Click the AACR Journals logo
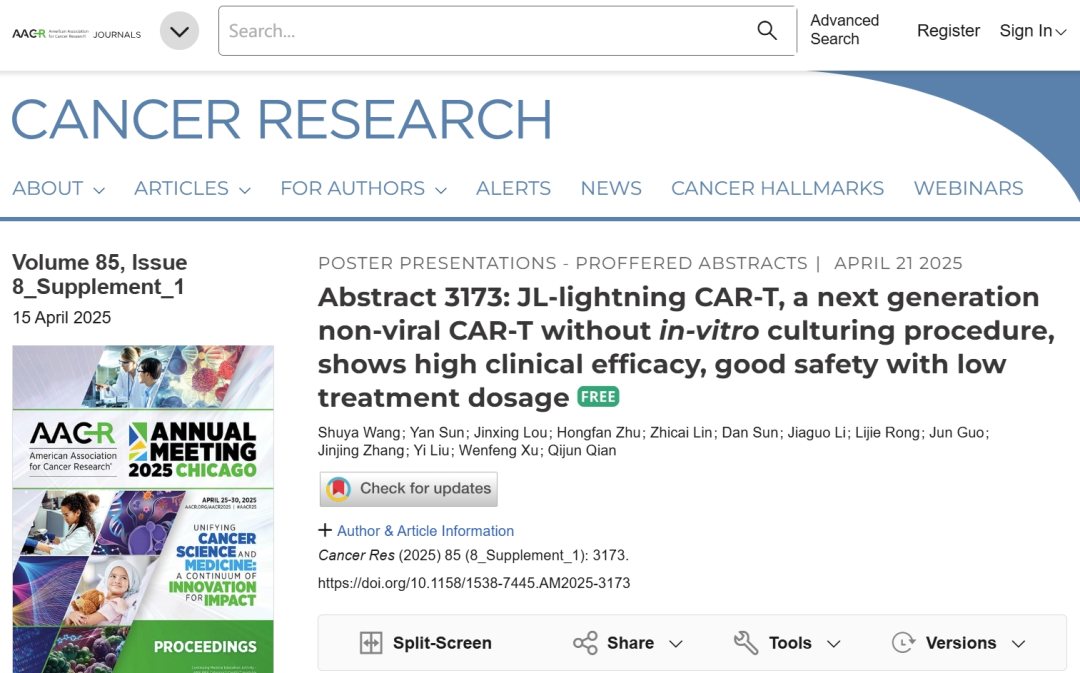1080x673 pixels. click(76, 34)
